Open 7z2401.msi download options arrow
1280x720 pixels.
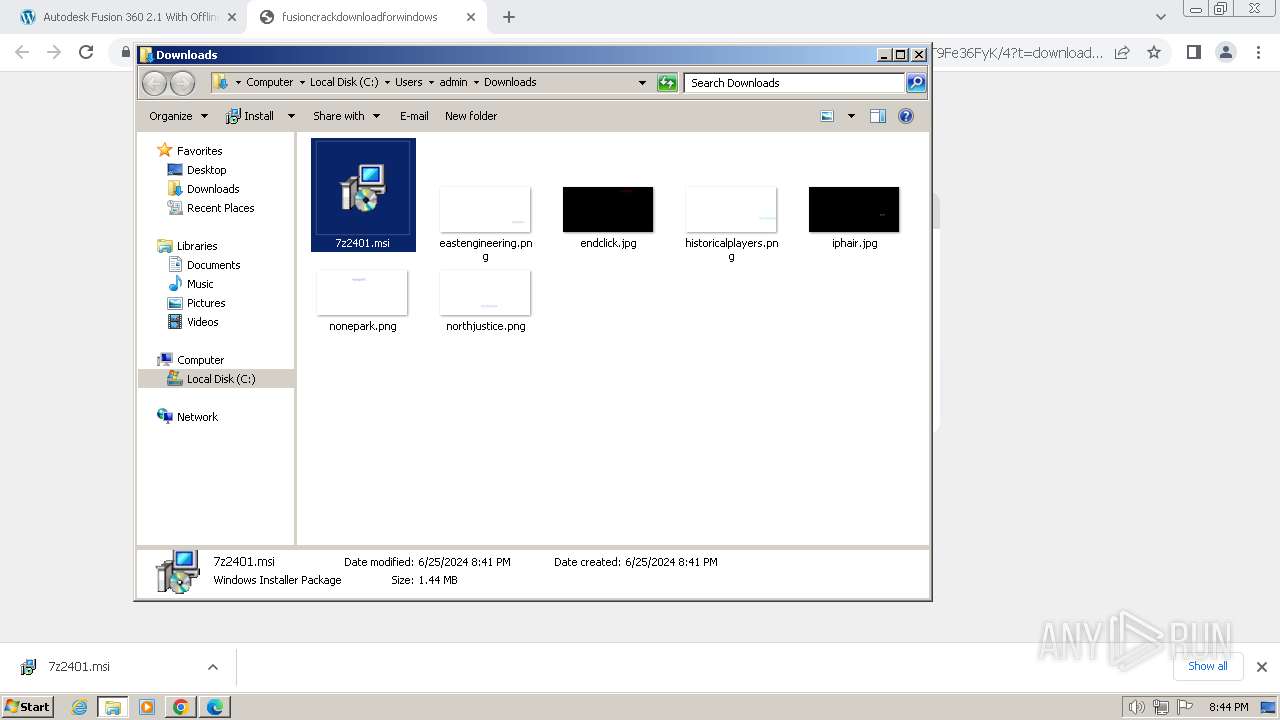[212, 667]
